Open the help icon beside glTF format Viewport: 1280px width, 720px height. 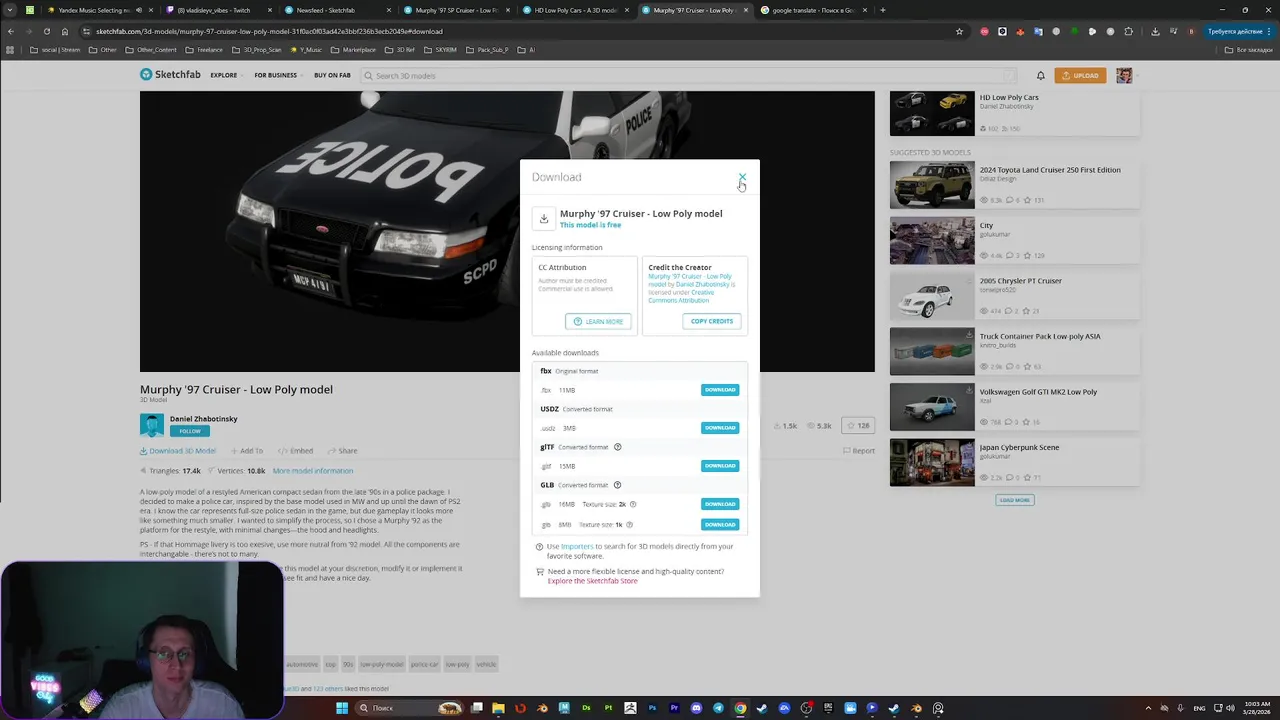coord(617,447)
